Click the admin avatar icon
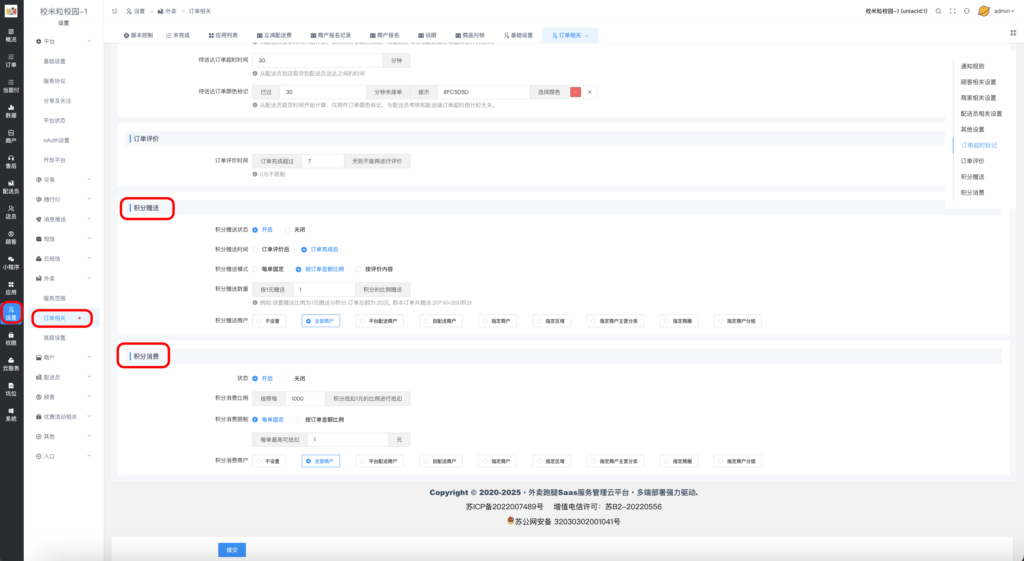 984,11
